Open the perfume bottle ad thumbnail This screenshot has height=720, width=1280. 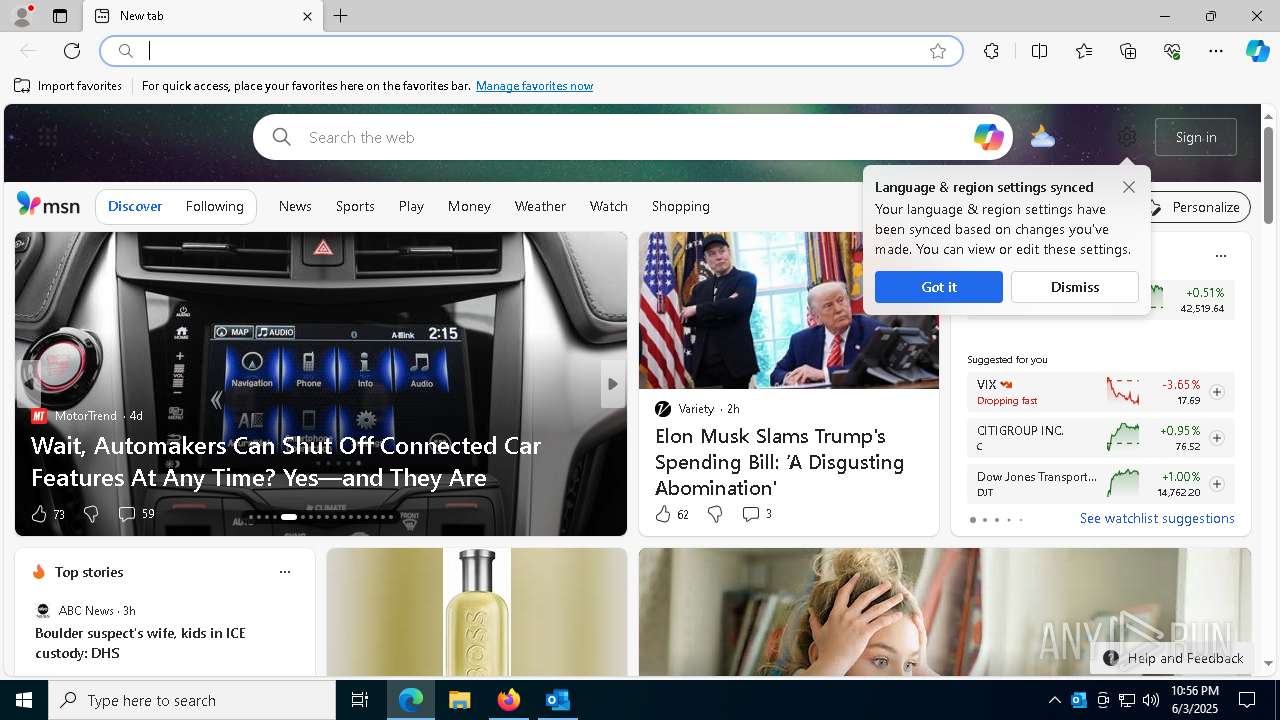(477, 612)
